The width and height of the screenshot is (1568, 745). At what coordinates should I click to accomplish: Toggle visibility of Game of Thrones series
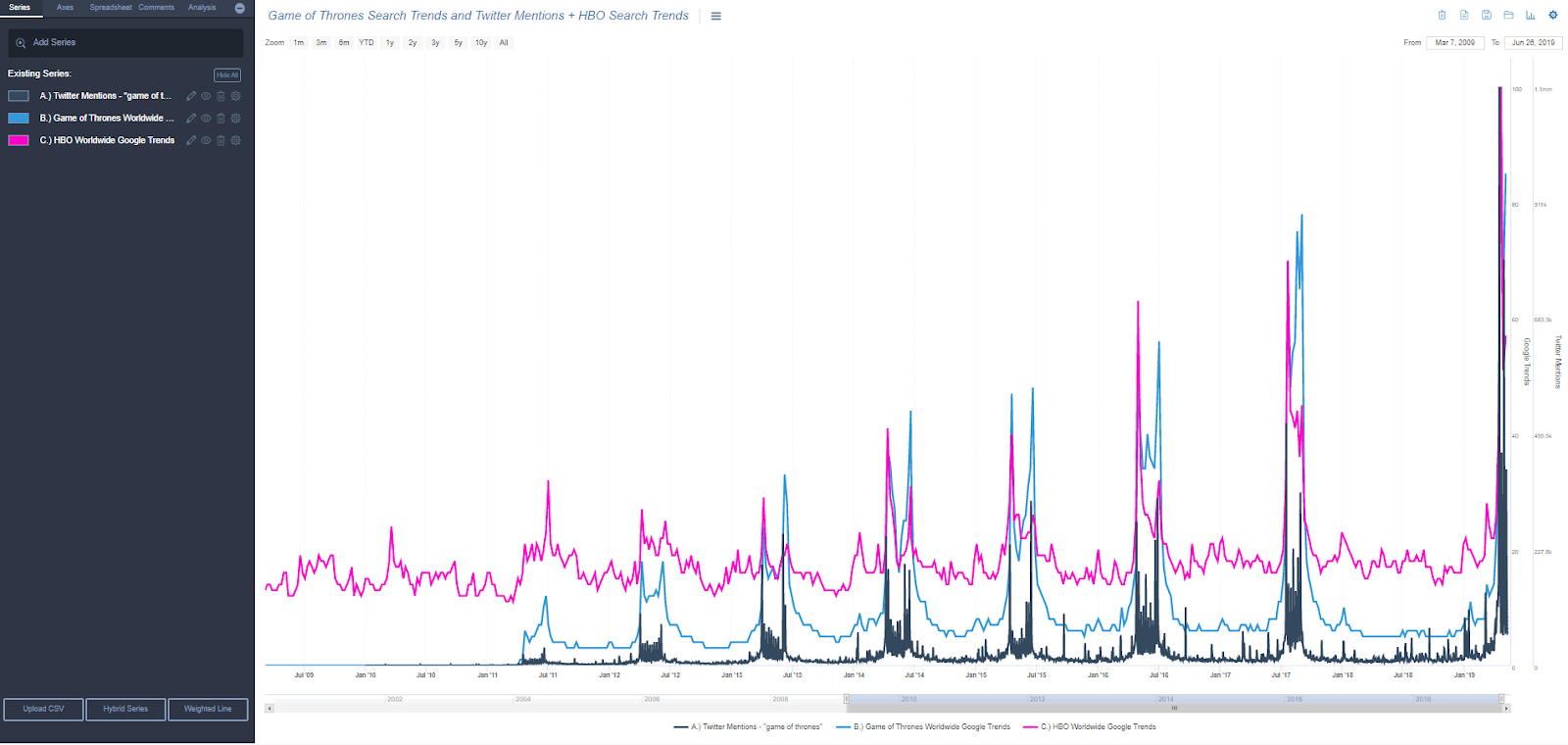click(206, 119)
